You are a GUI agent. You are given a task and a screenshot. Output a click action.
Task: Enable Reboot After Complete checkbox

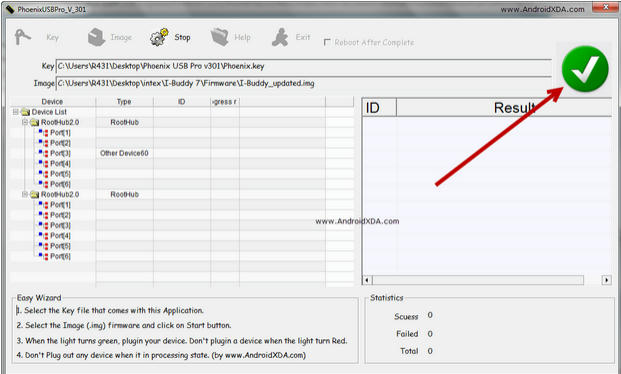tap(327, 42)
